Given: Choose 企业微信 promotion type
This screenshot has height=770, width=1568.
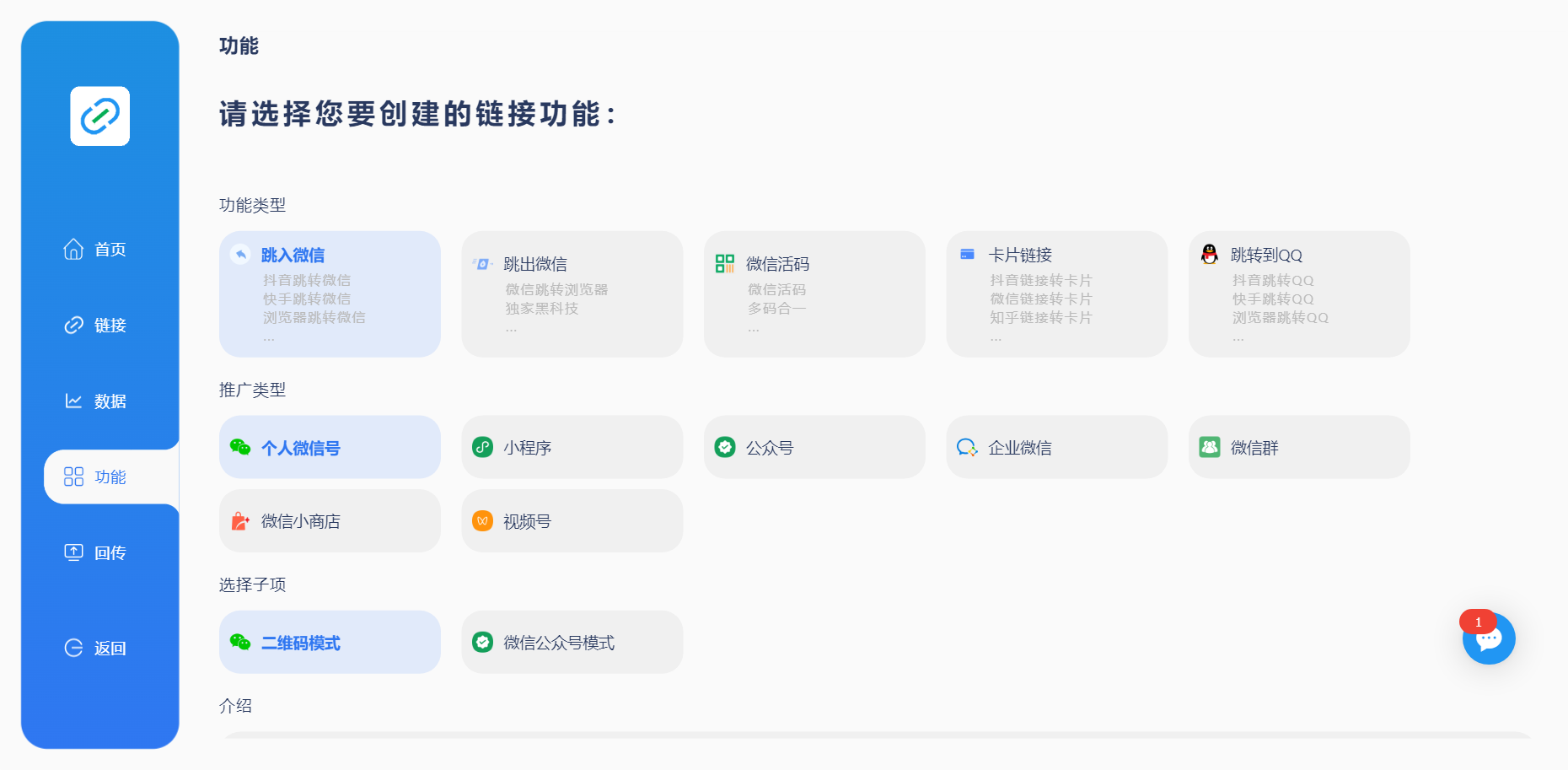Looking at the screenshot, I should 1057,447.
